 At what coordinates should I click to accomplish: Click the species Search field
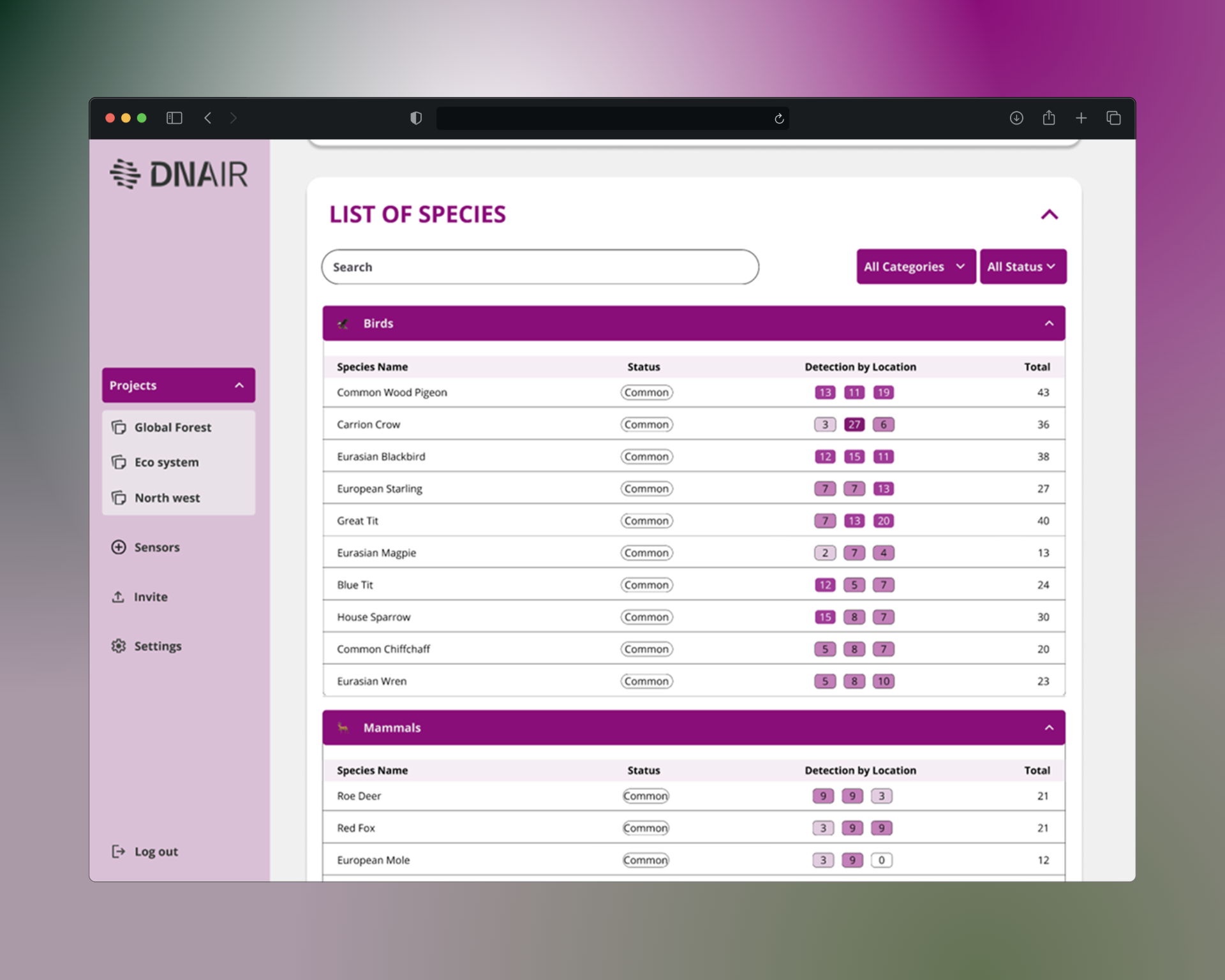pyautogui.click(x=540, y=267)
